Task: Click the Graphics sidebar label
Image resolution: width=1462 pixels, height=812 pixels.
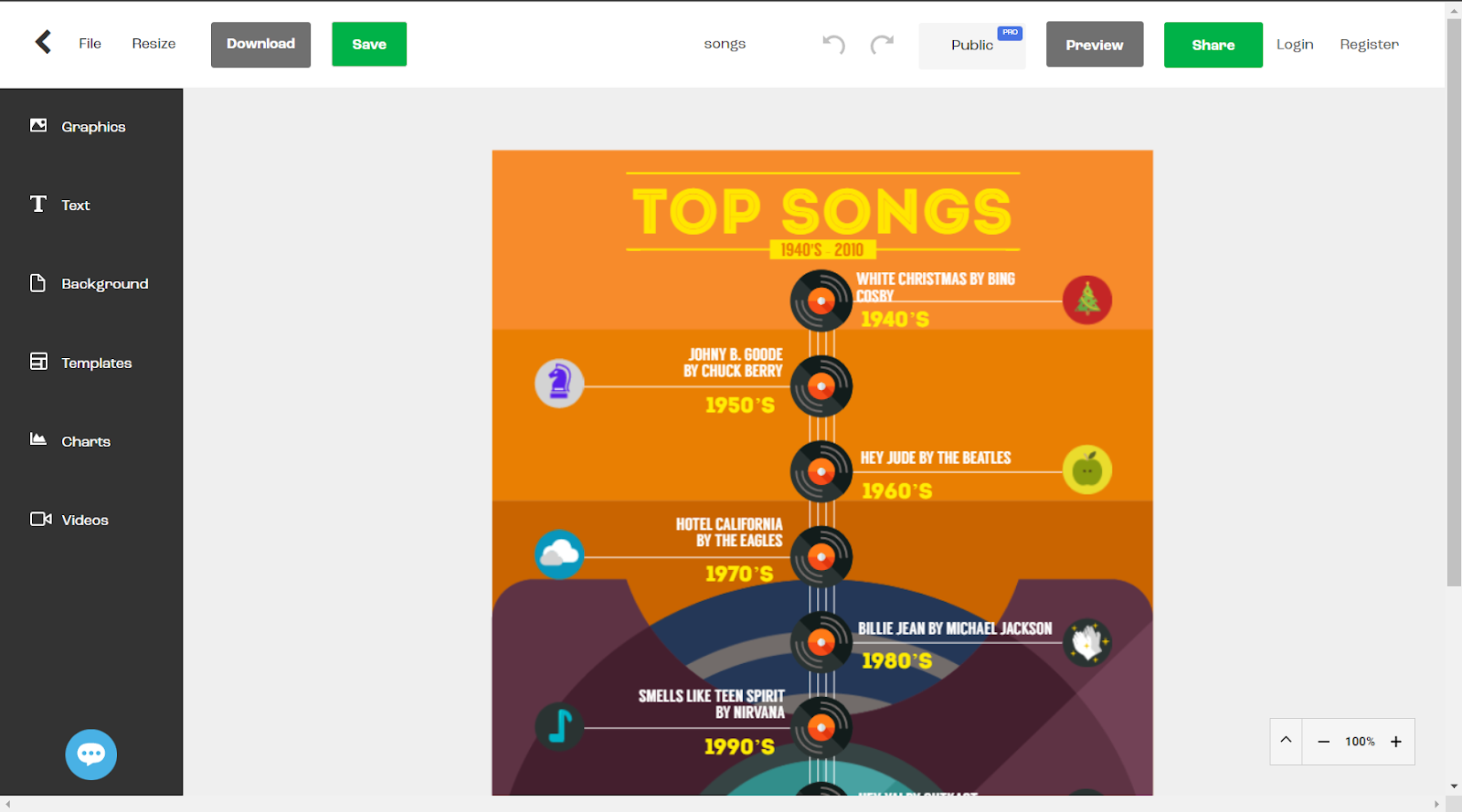Action: (93, 127)
